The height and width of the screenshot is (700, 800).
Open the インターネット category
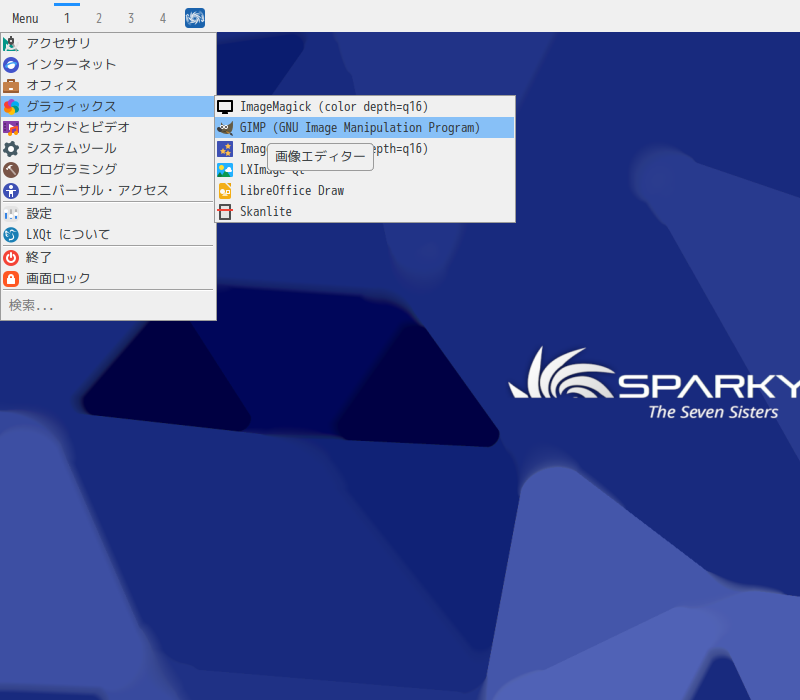108,64
